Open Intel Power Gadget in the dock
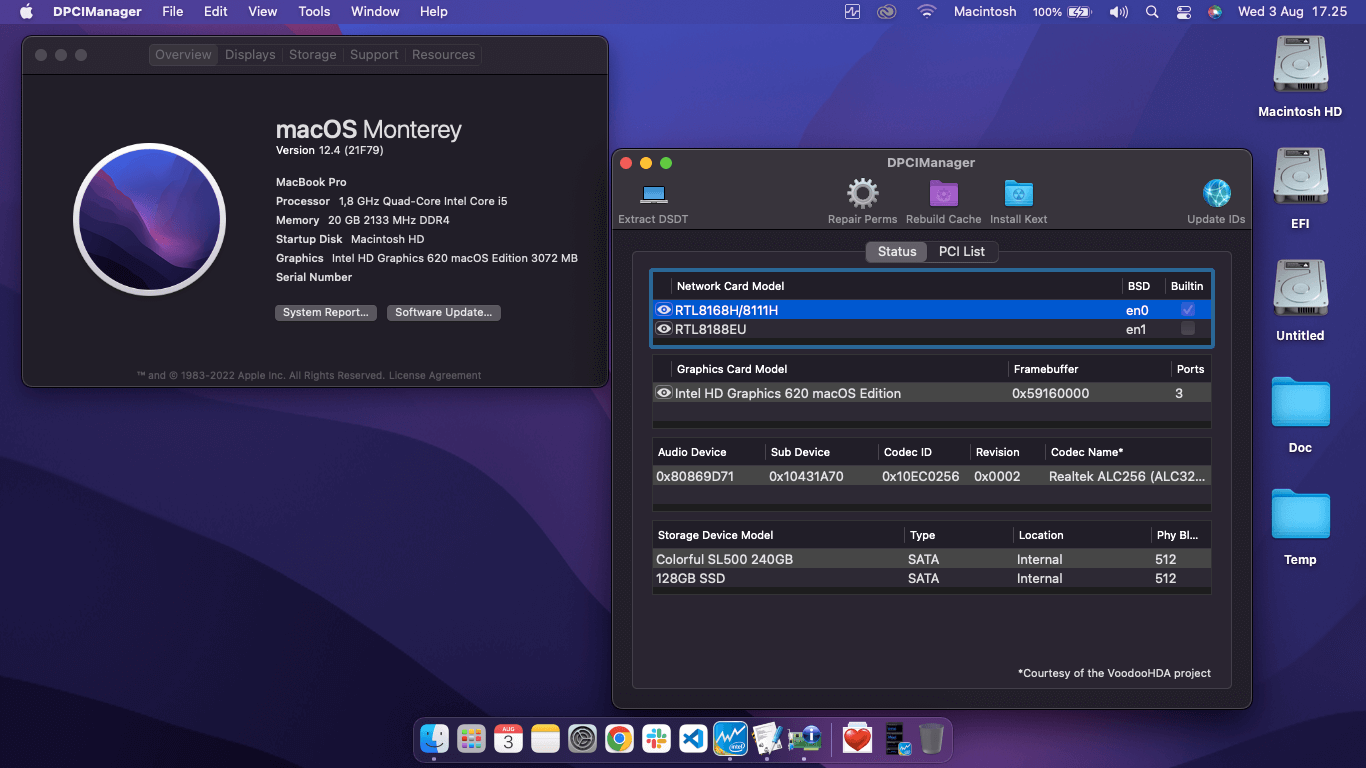This screenshot has width=1366, height=768. (x=730, y=739)
